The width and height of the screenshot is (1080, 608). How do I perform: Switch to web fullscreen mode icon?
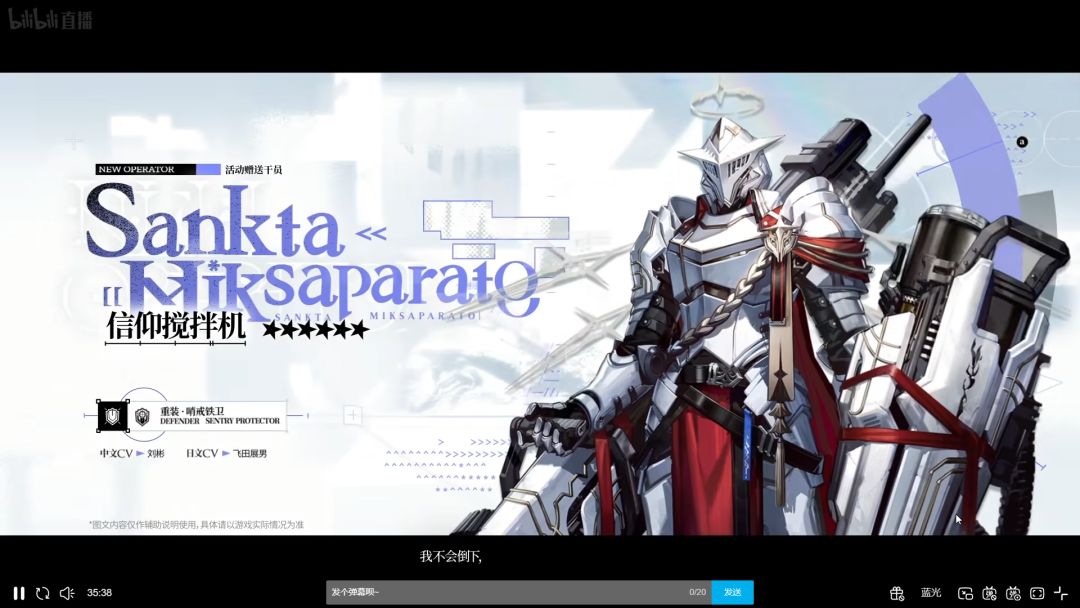1037,593
